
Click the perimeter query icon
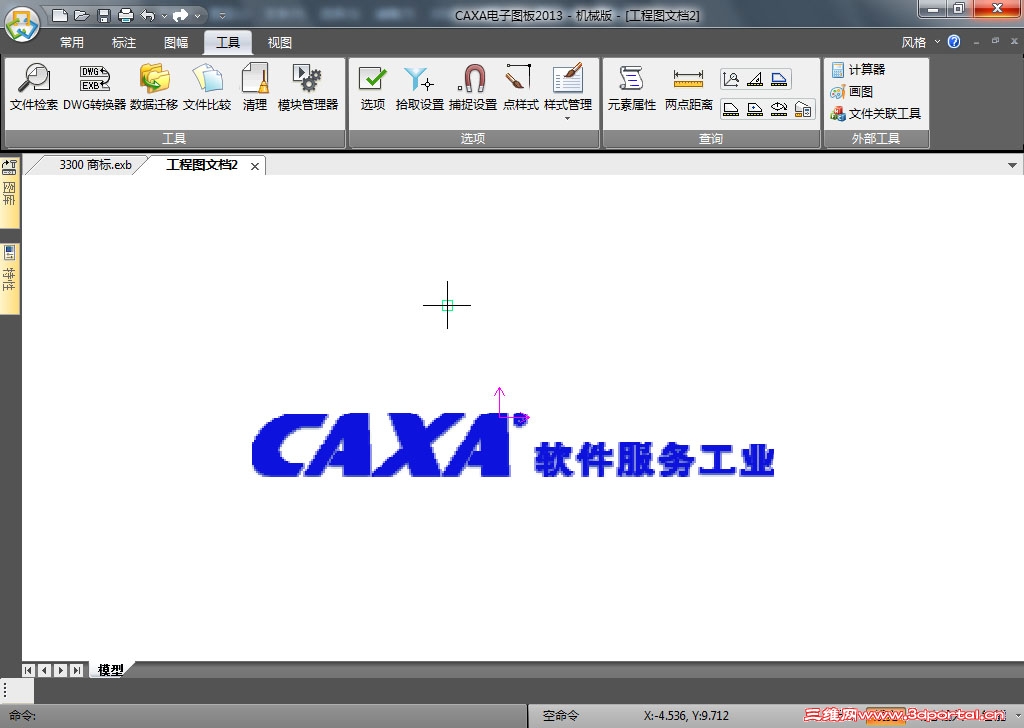(x=779, y=79)
